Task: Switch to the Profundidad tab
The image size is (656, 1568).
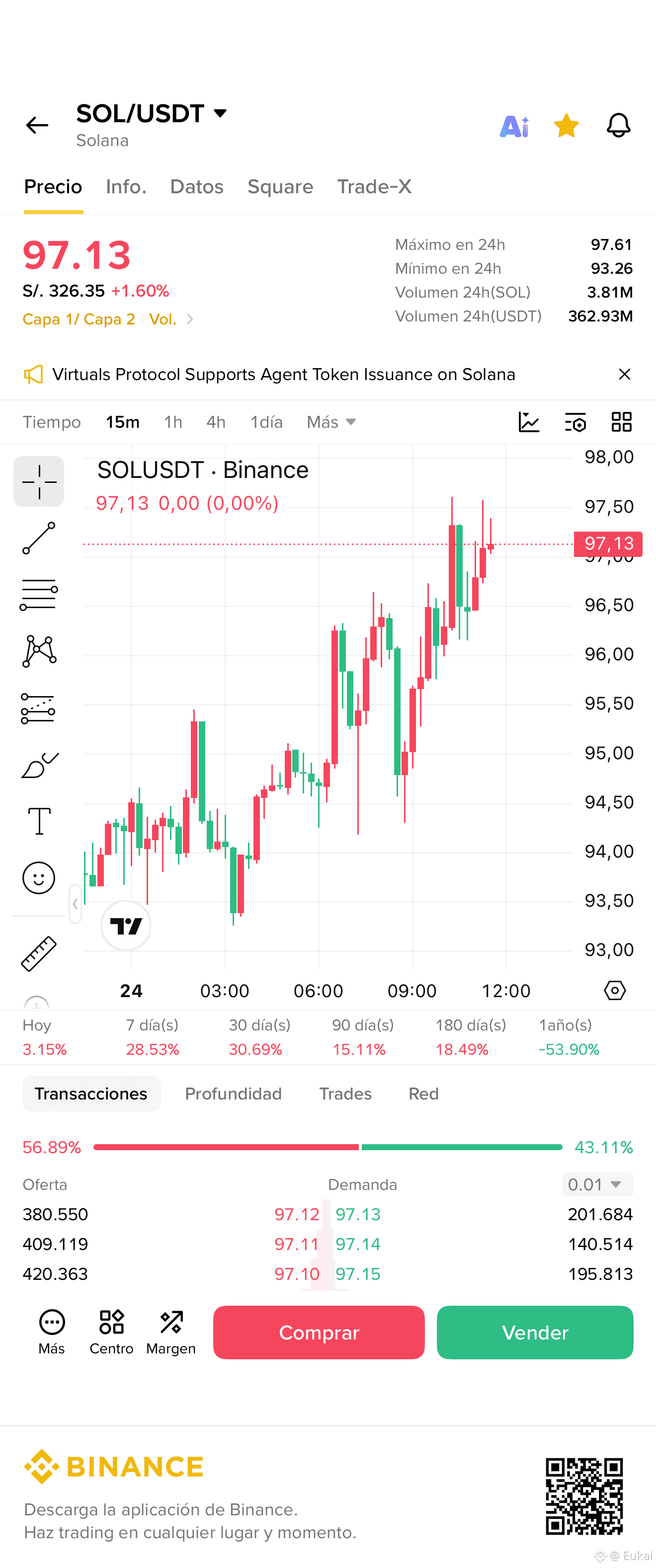Action: [x=233, y=1094]
